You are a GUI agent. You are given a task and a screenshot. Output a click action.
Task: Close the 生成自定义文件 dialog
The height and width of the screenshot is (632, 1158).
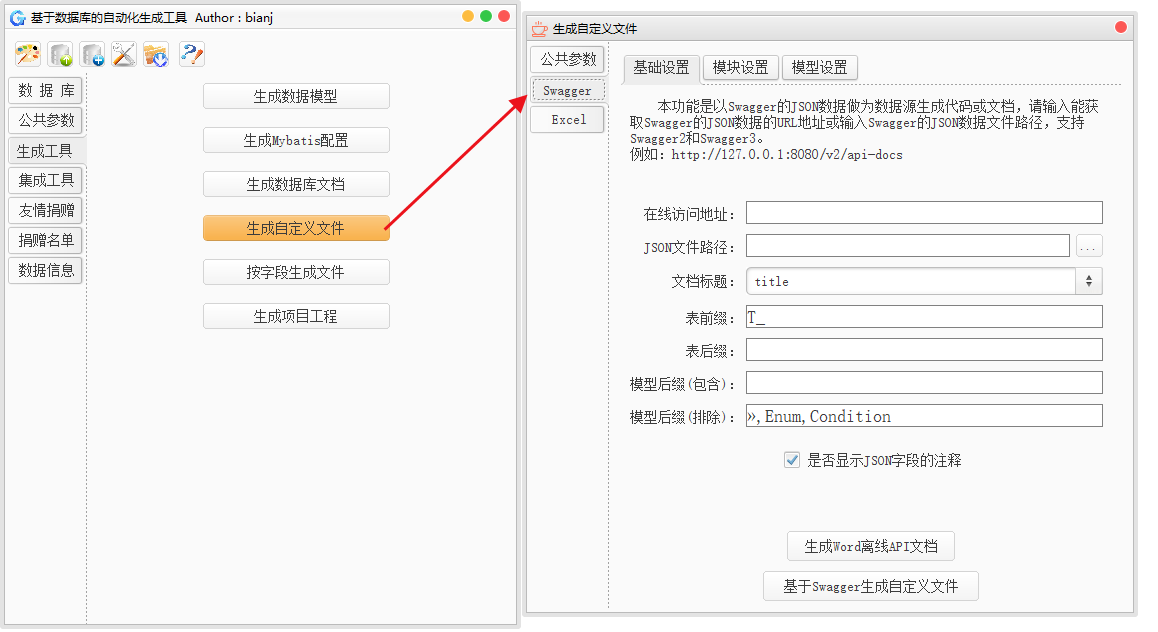(1120, 27)
